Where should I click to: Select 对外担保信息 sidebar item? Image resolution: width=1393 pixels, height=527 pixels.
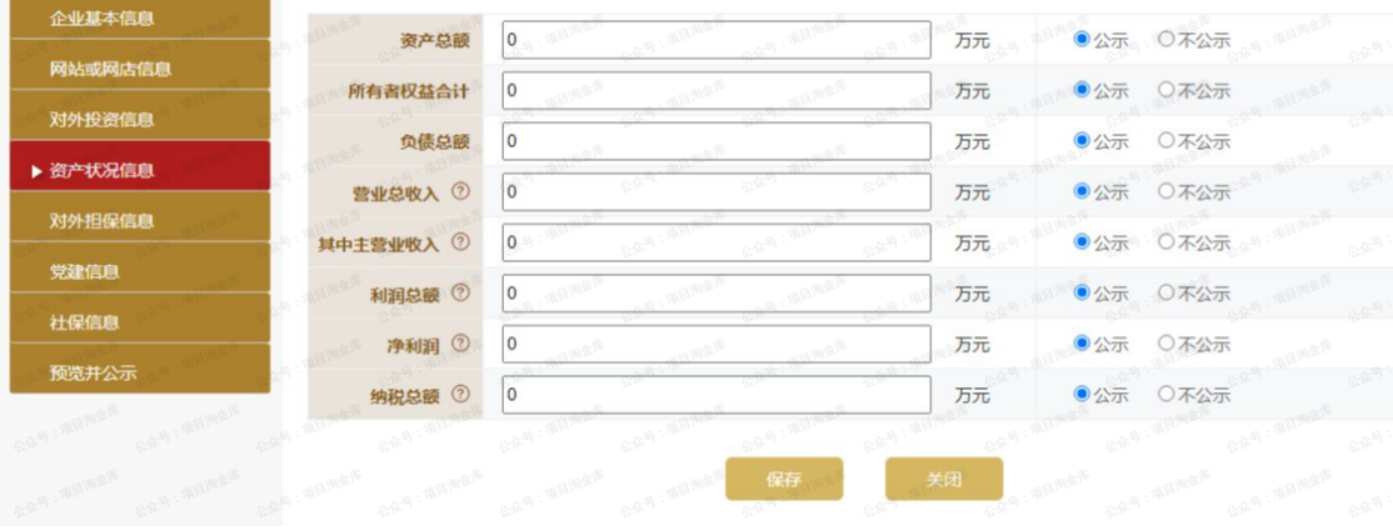coord(140,221)
